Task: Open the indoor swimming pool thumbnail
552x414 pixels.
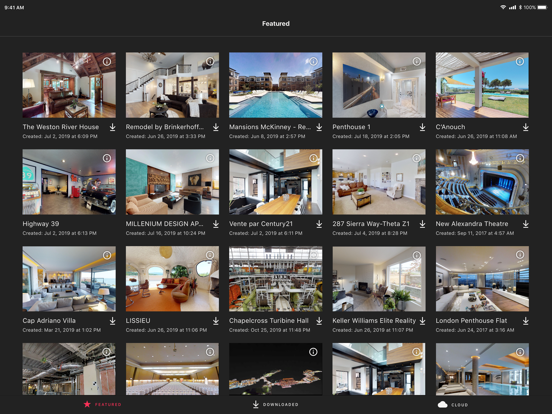Action: tap(482, 369)
